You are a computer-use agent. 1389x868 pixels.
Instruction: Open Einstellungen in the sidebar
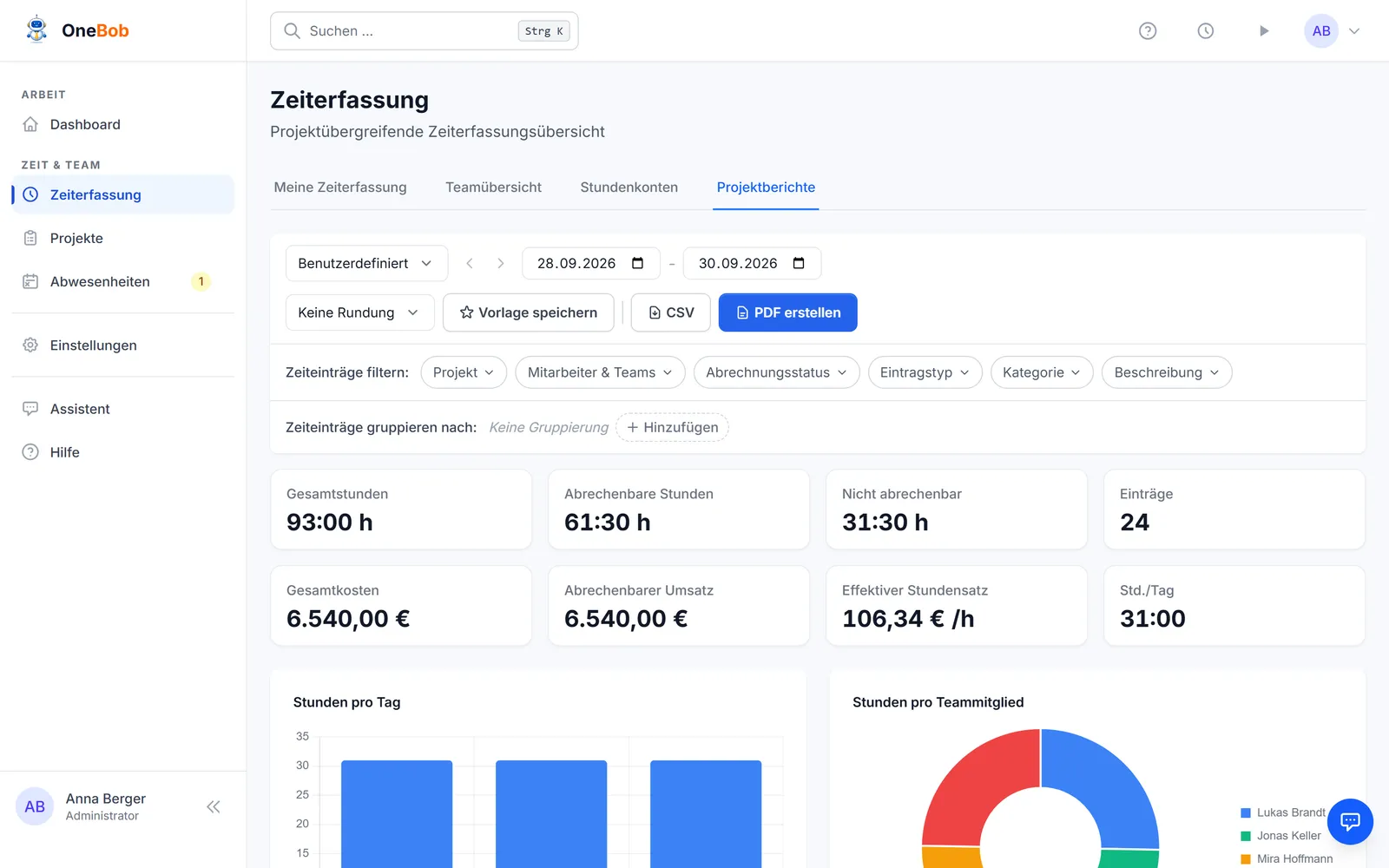(x=123, y=345)
